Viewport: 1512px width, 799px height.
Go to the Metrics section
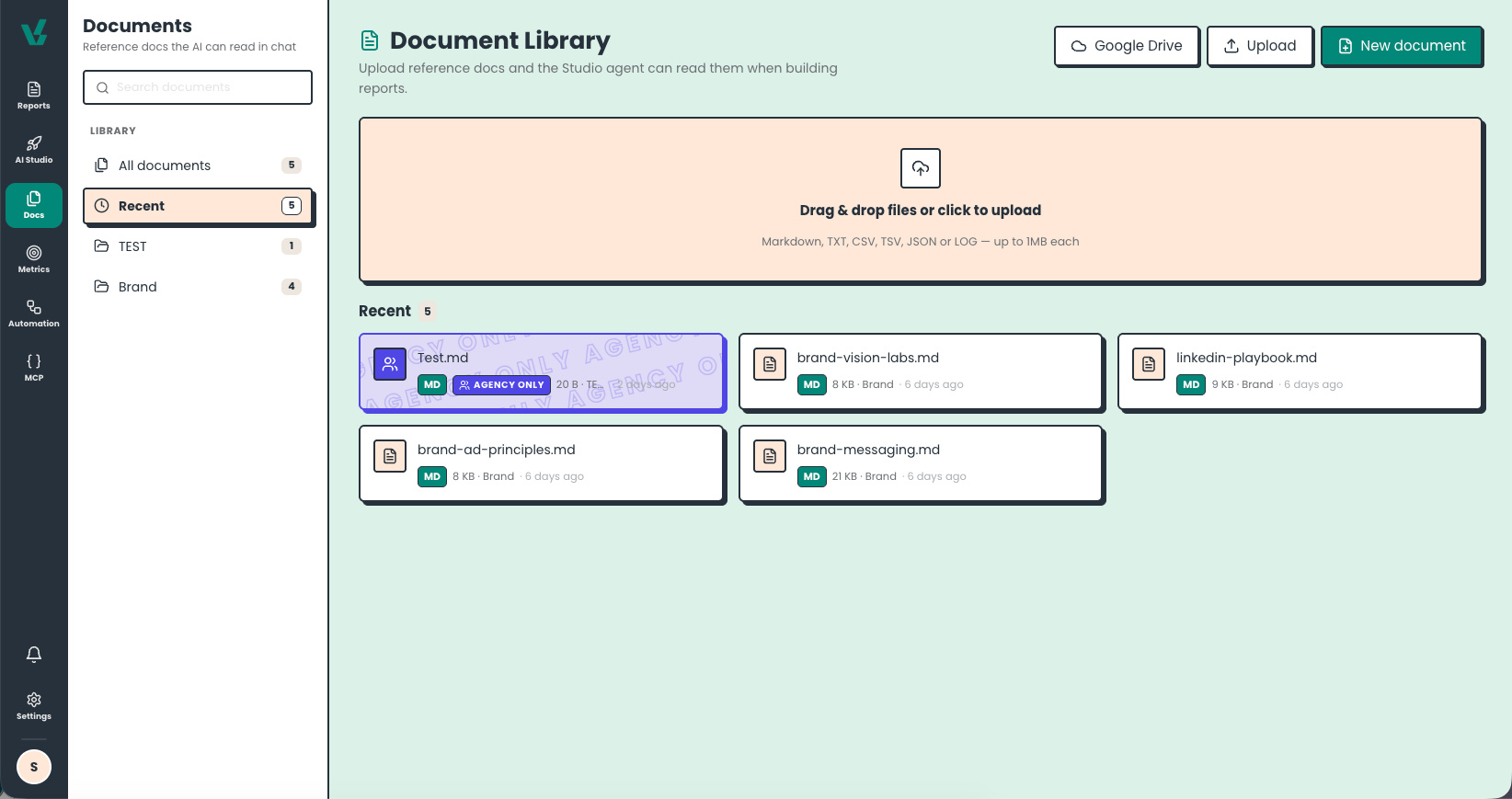pyautogui.click(x=34, y=259)
